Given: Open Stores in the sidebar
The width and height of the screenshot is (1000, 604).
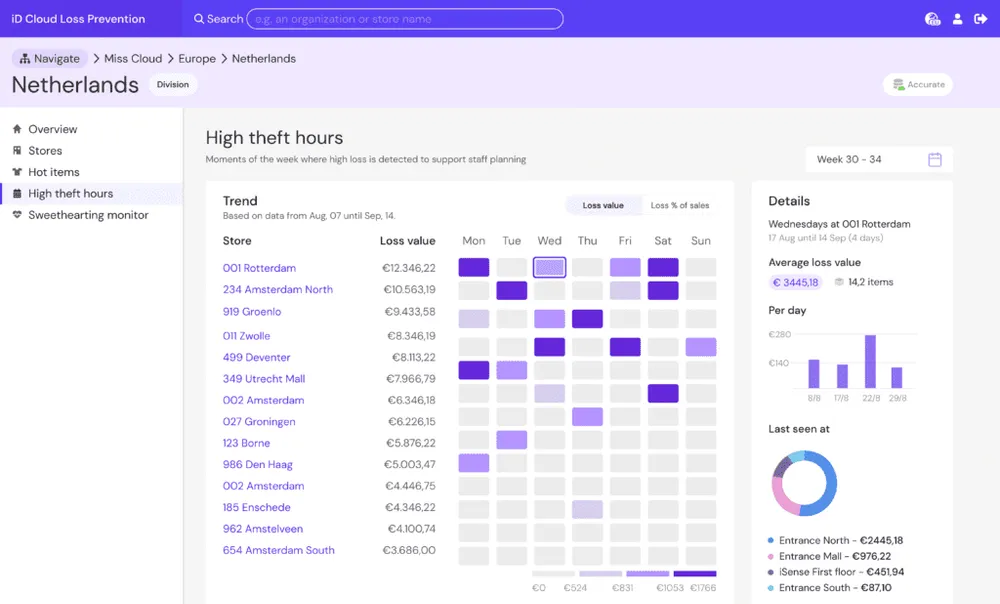Looking at the screenshot, I should click(x=91, y=151).
